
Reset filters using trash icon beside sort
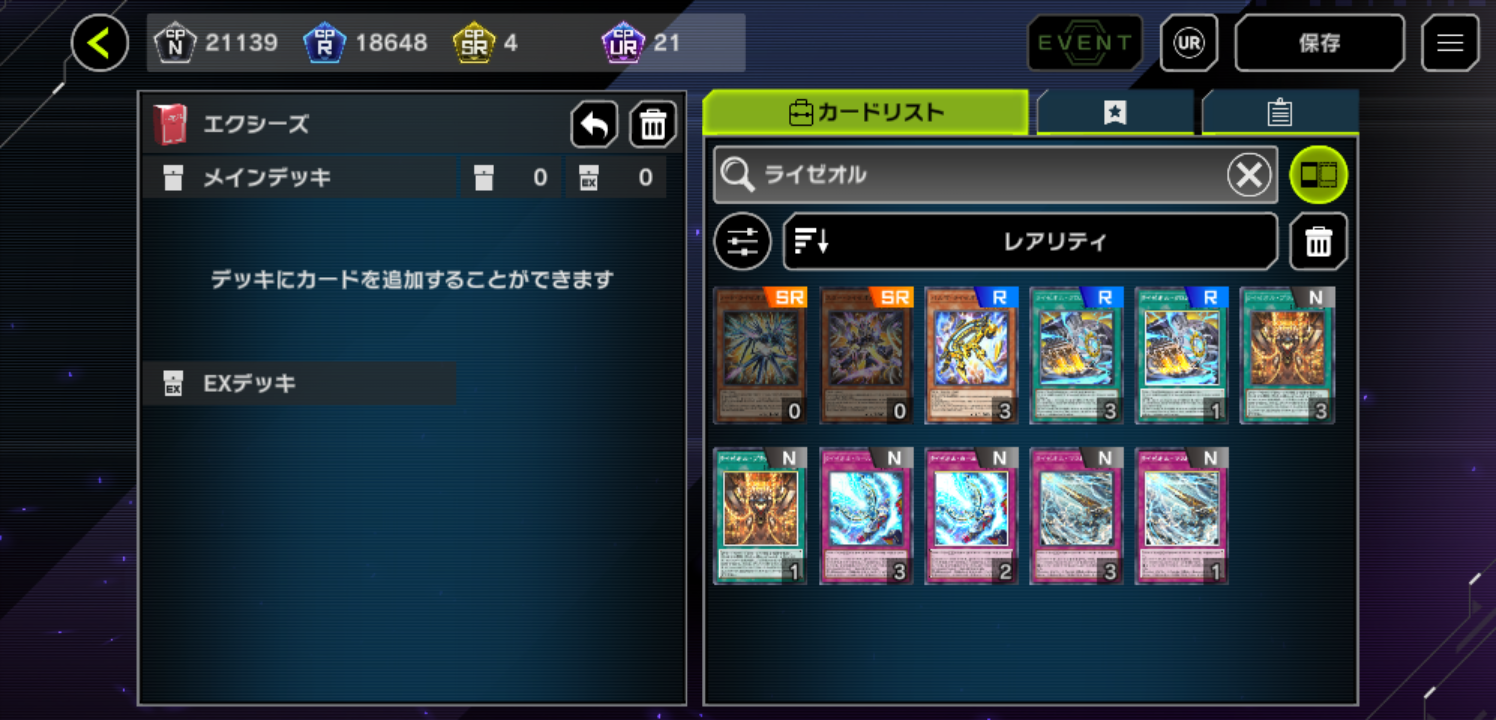point(1318,242)
